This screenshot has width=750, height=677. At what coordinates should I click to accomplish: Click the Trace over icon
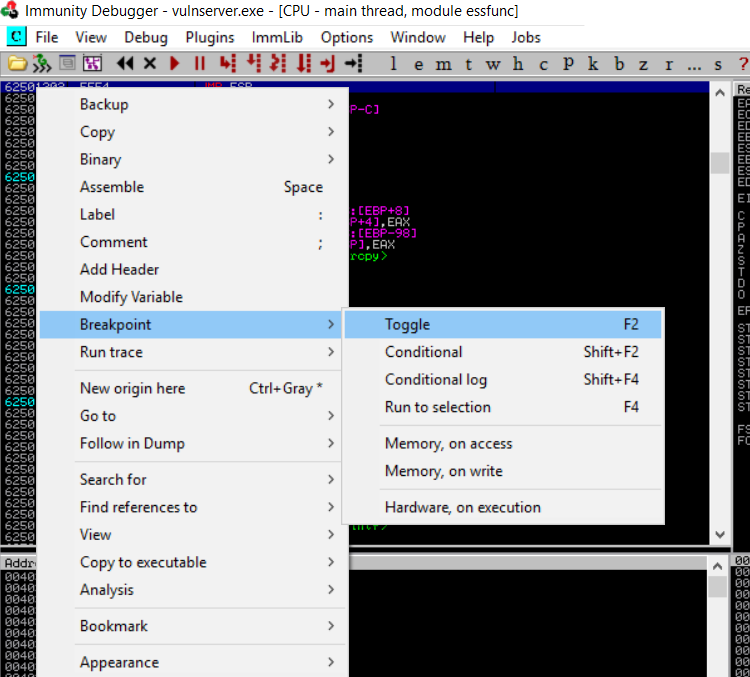click(304, 63)
